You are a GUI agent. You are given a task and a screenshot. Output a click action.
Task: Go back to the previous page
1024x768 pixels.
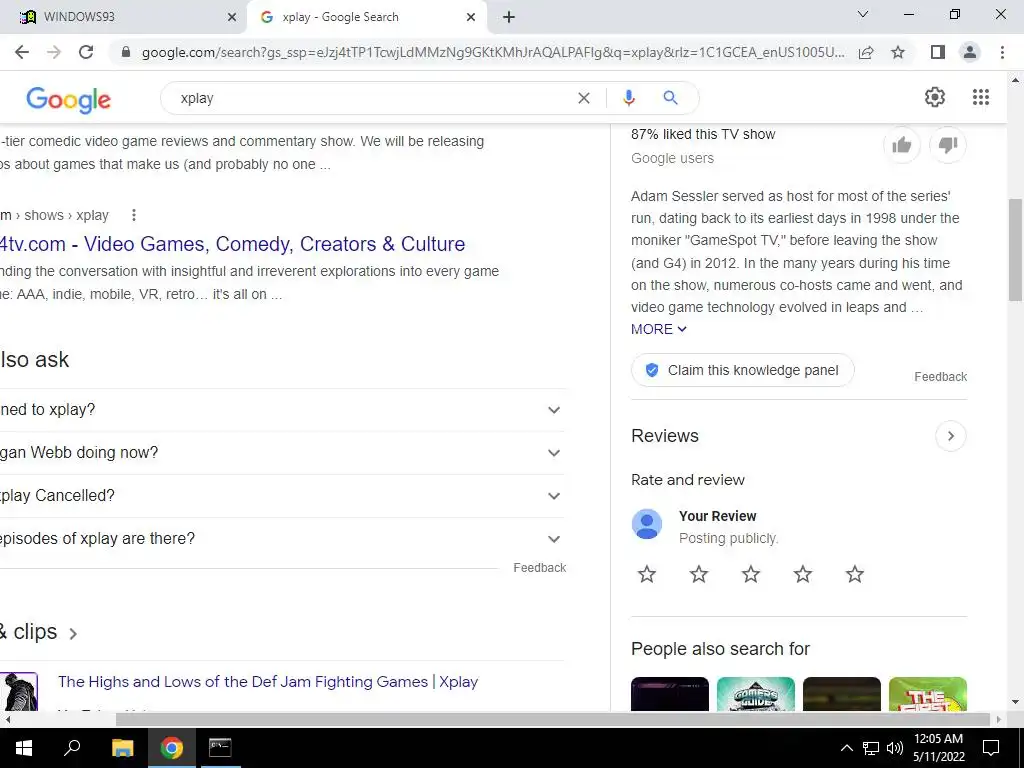point(22,52)
